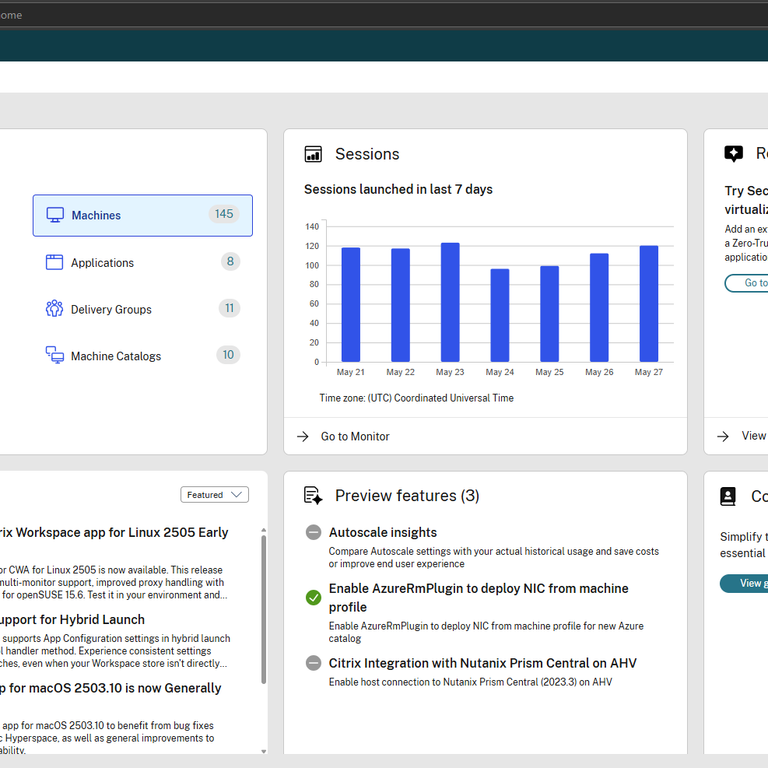Viewport: 768px width, 768px height.
Task: Click the Preview features (3) heading
Action: (x=407, y=496)
